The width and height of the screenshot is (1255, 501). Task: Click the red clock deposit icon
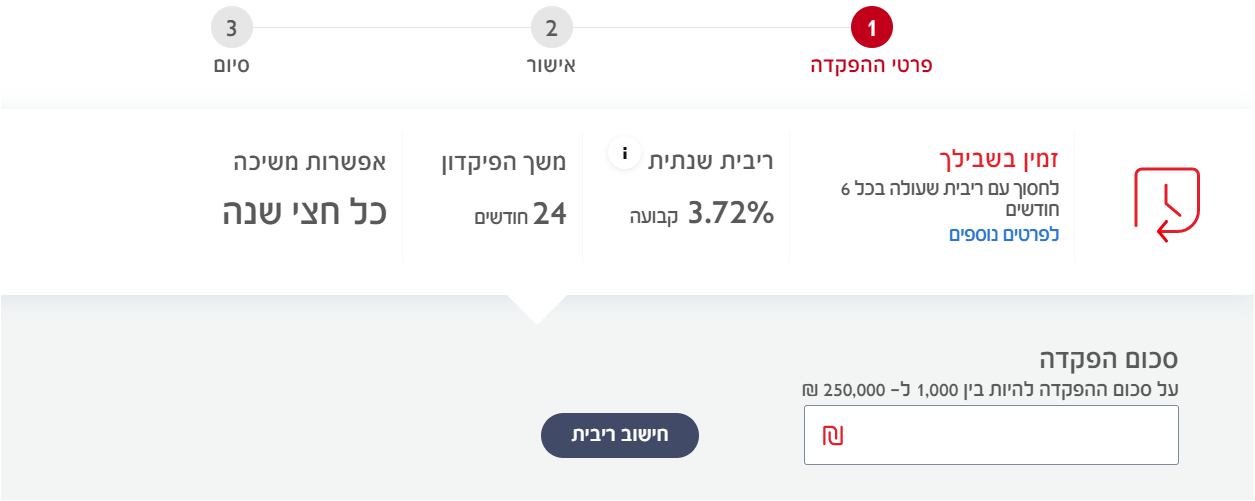(1166, 204)
